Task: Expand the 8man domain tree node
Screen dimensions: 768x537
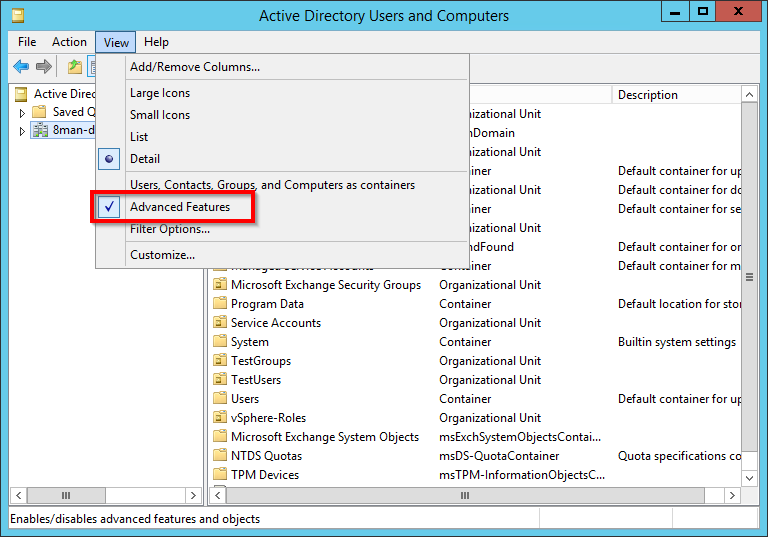Action: 23,131
